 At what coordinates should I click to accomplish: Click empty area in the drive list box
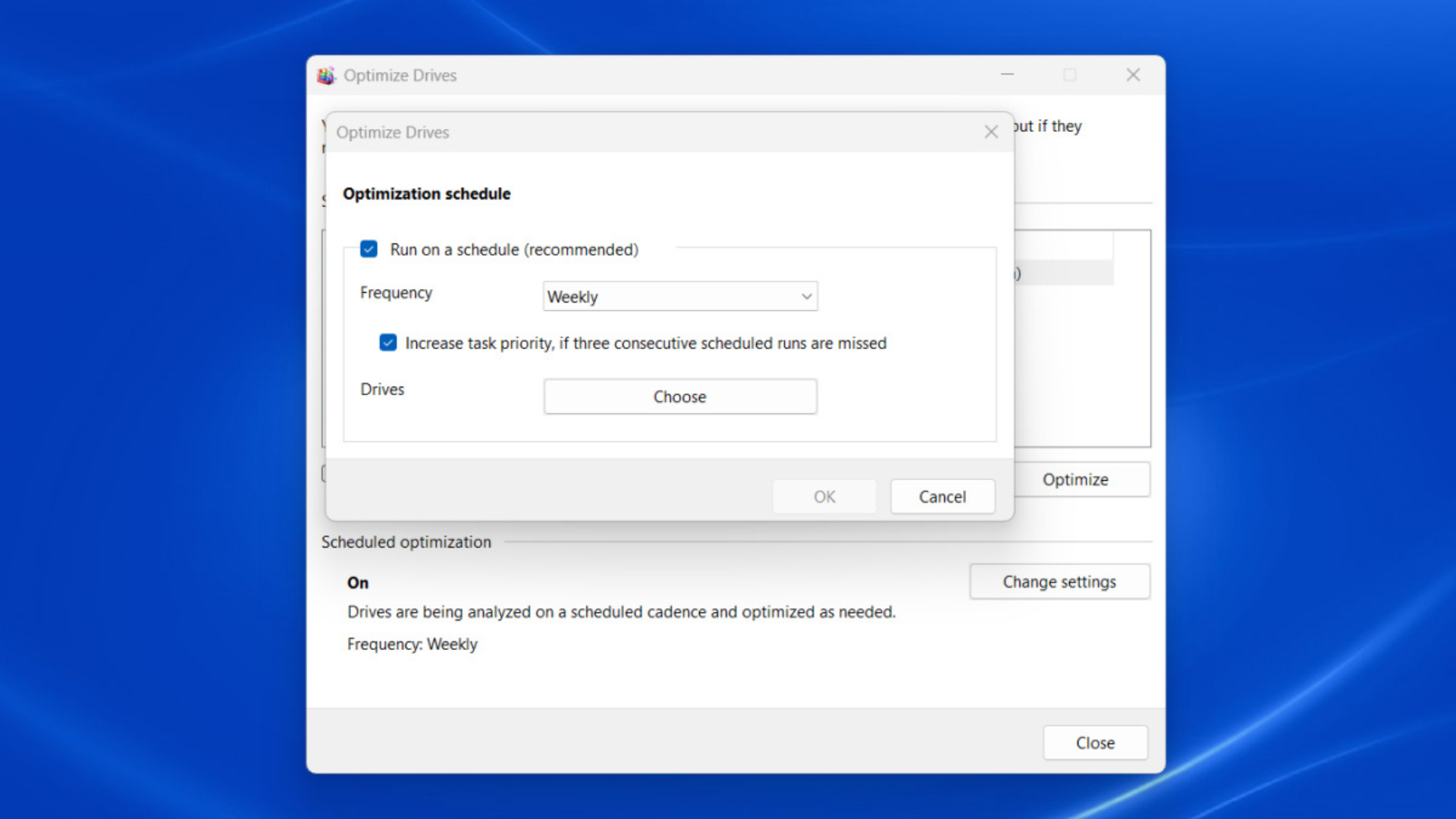(1082, 364)
